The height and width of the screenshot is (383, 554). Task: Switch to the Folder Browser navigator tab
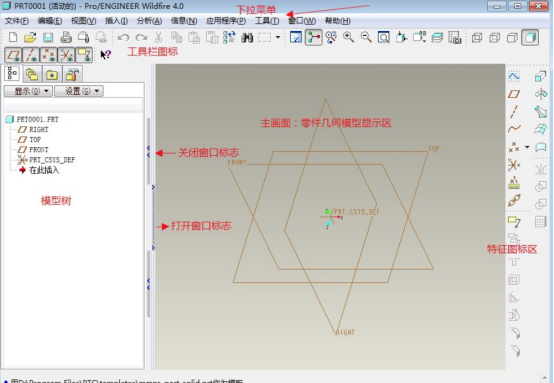[32, 74]
